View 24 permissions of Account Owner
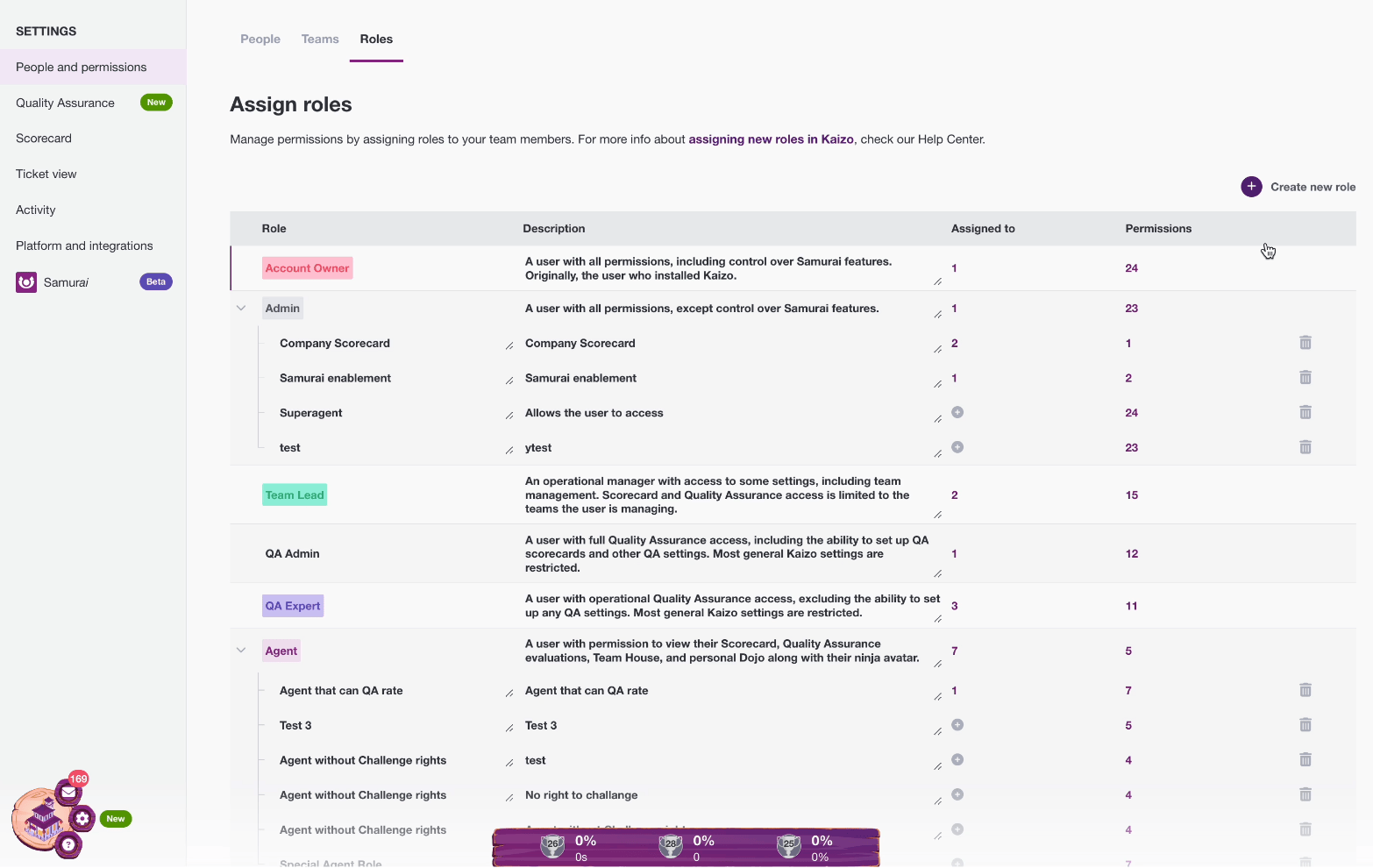Image resolution: width=1373 pixels, height=868 pixels. click(x=1131, y=268)
